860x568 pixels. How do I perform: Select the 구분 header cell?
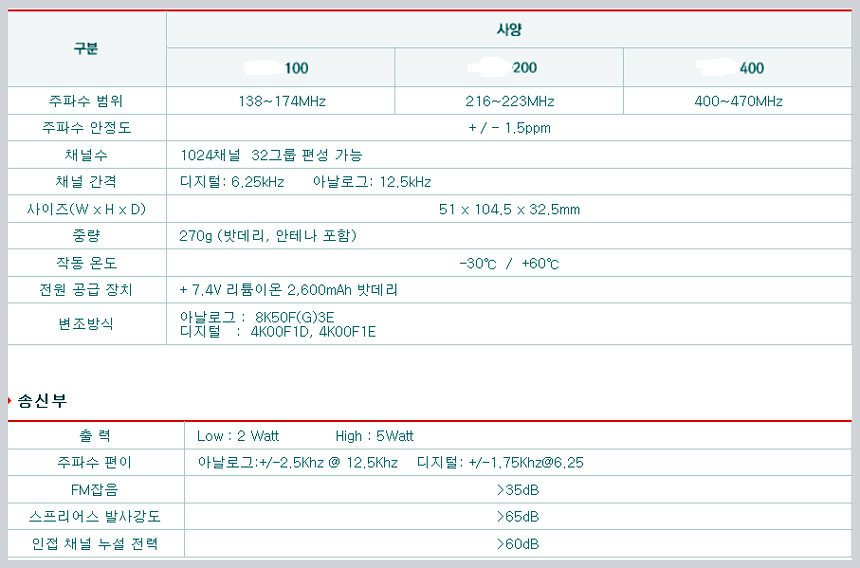coord(86,48)
